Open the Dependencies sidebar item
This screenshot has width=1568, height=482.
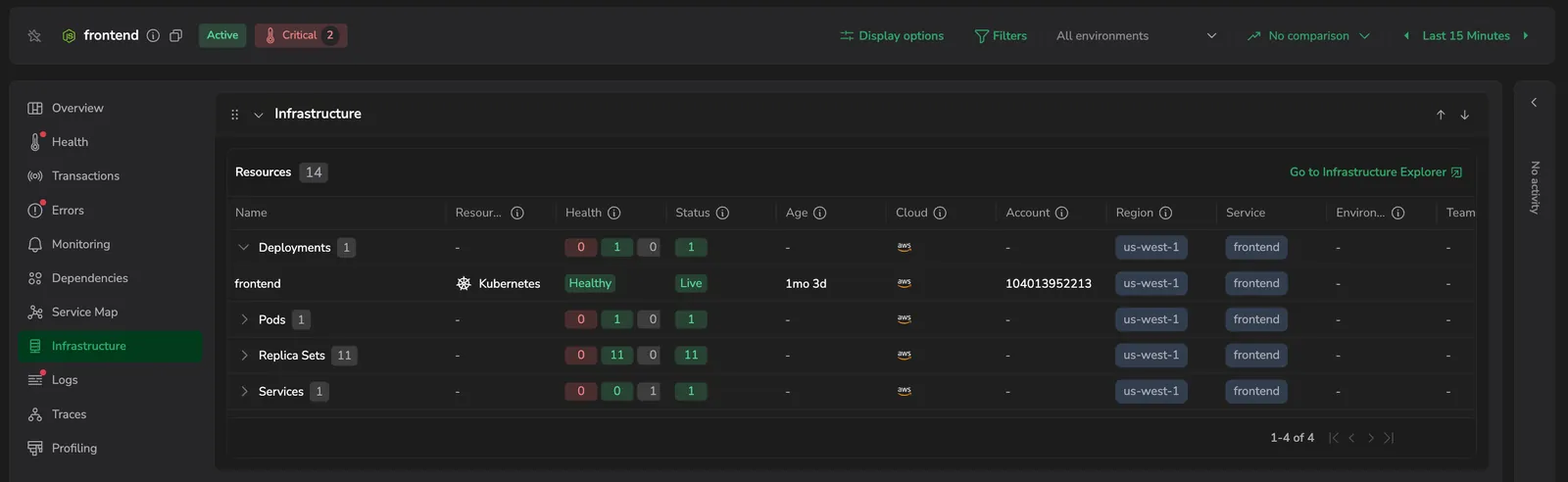click(110, 278)
